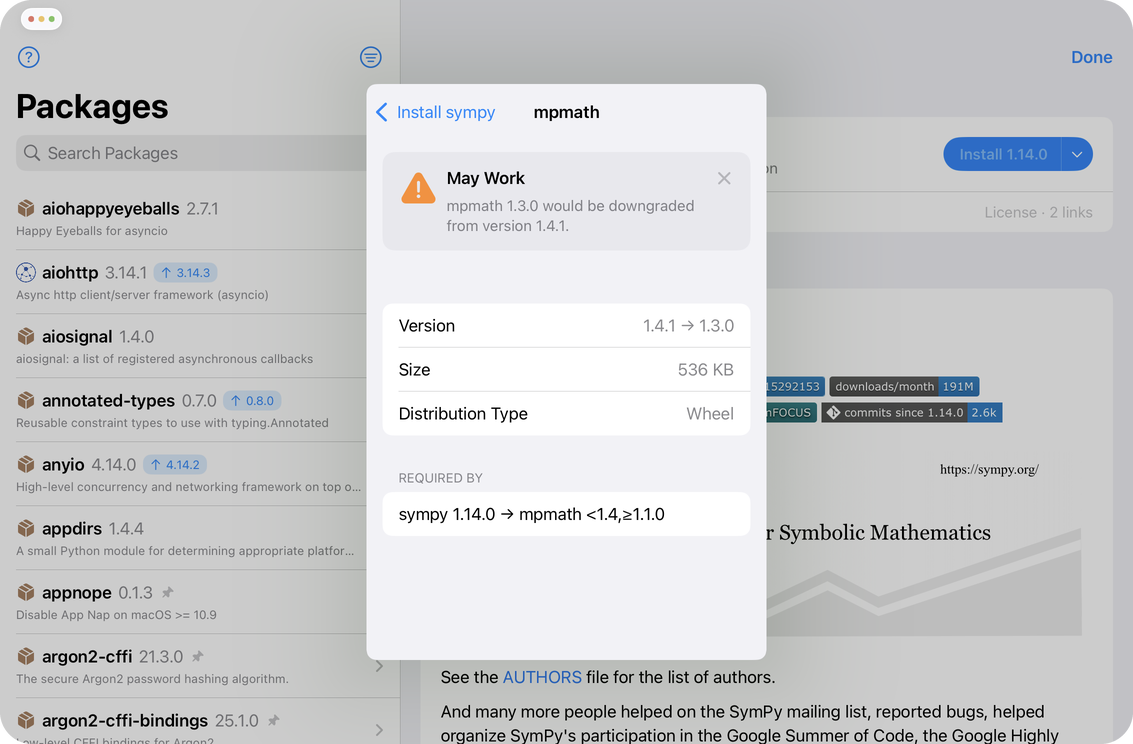
Task: Click the Install 1.14.0 button
Action: tap(1002, 155)
